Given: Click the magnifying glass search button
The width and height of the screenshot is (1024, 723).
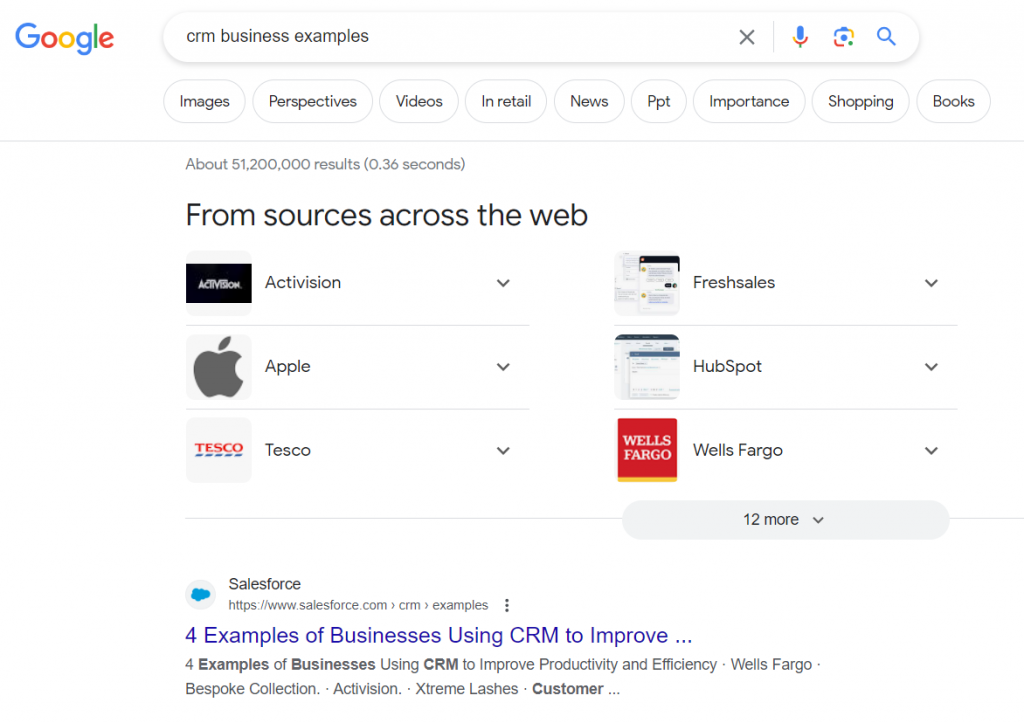Looking at the screenshot, I should point(886,37).
